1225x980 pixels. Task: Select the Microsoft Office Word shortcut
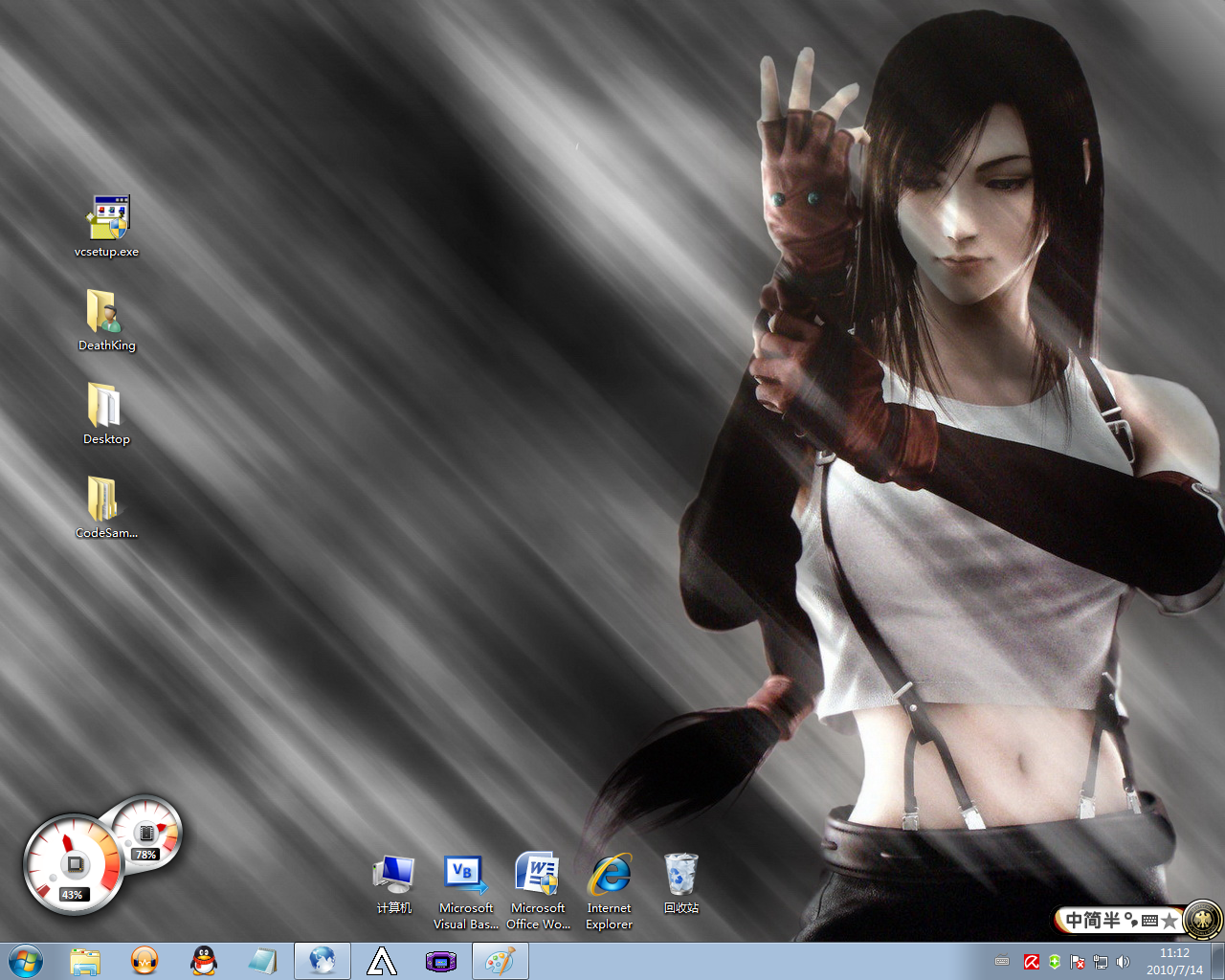(x=538, y=892)
